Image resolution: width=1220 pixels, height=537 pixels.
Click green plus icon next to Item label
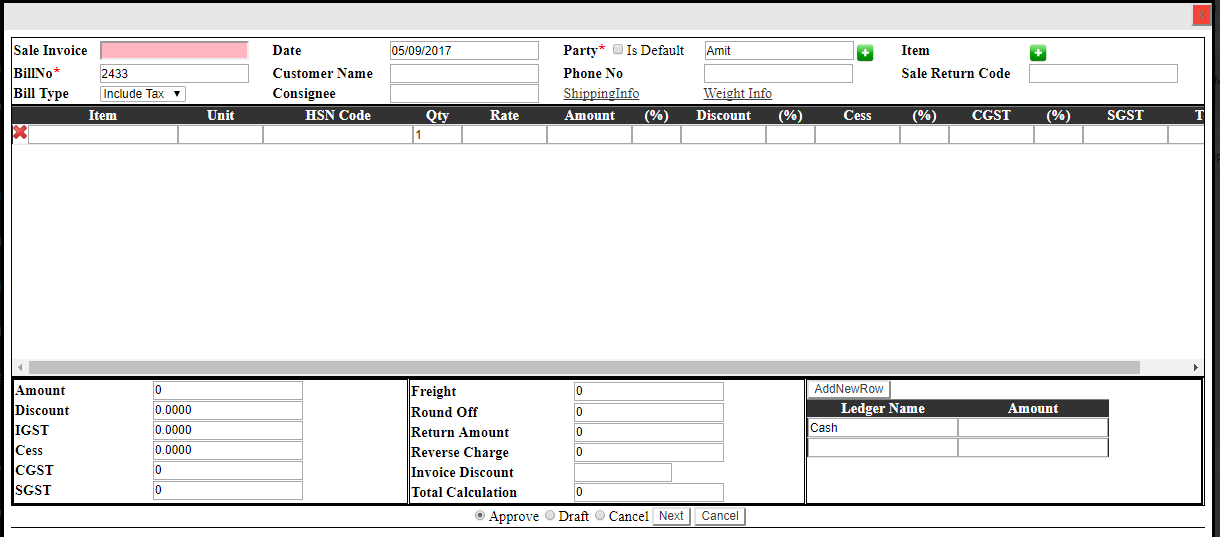(x=1038, y=53)
